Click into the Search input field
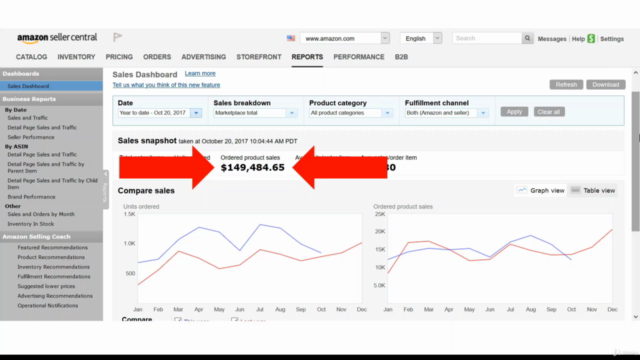This screenshot has width=640, height=360. pos(487,38)
